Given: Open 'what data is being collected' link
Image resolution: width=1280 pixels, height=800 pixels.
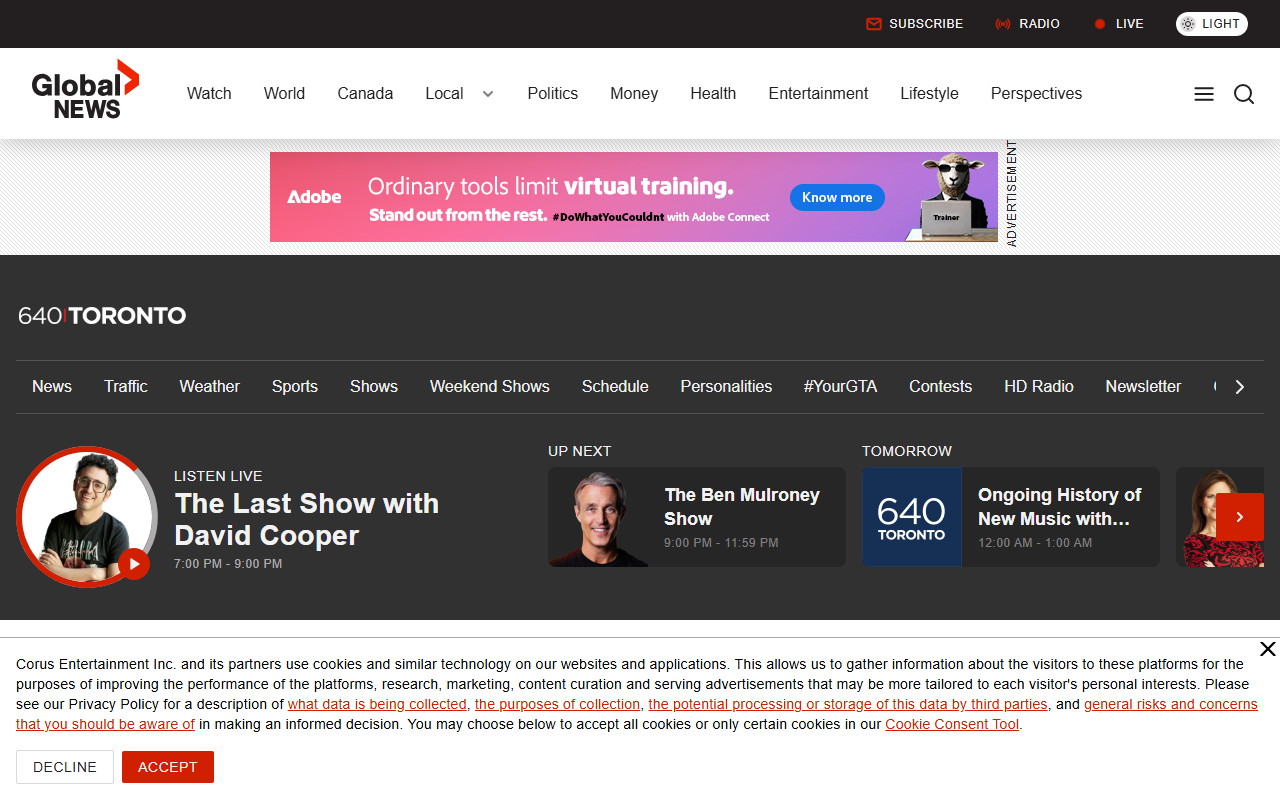Looking at the screenshot, I should pos(377,704).
